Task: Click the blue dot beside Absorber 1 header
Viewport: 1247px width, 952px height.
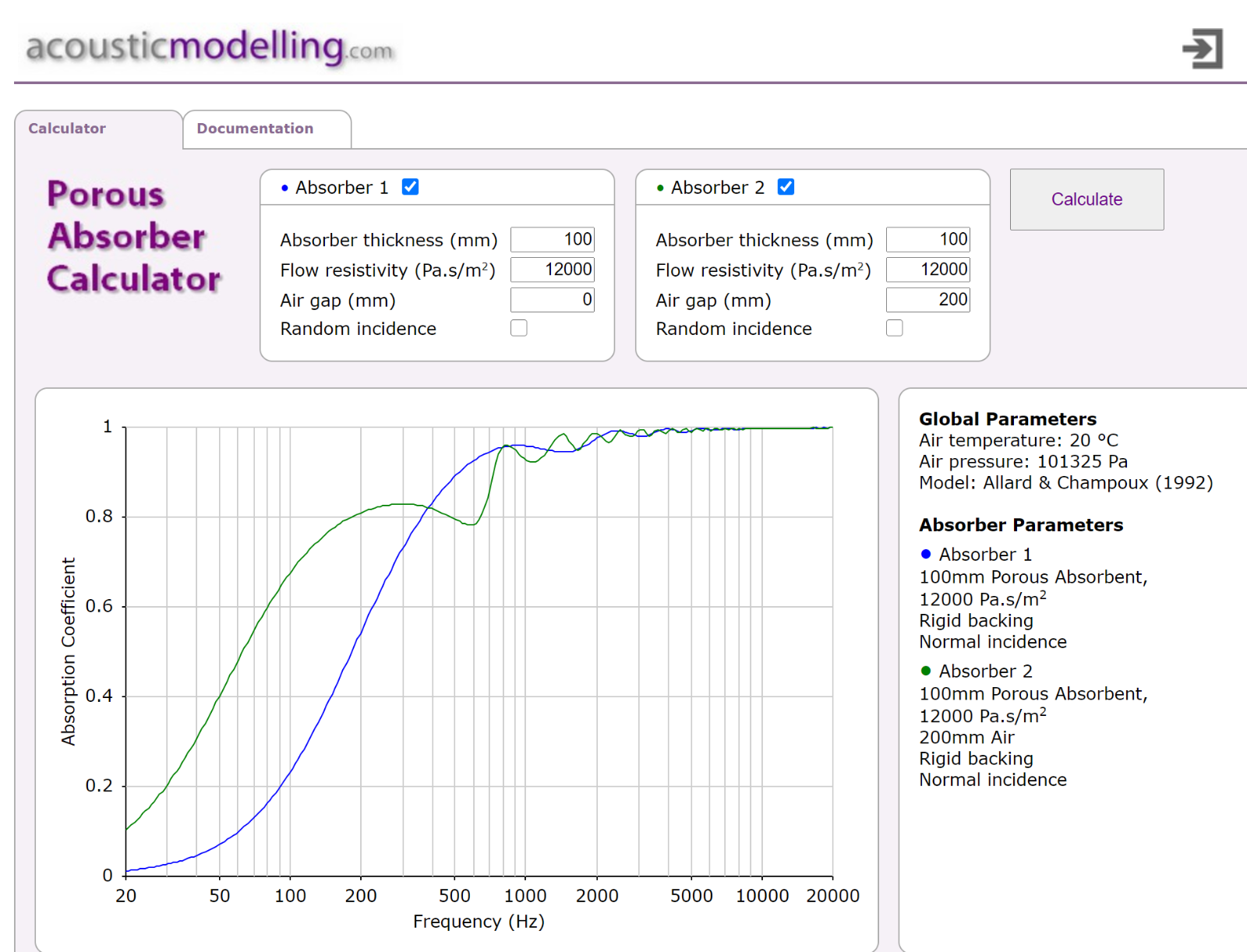Action: [284, 188]
